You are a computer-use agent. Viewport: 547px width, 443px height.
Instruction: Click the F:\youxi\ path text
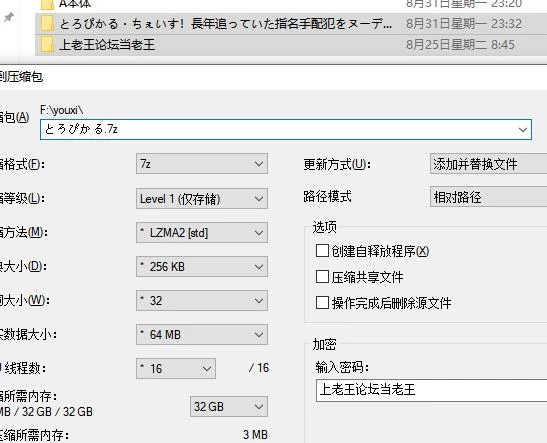tap(61, 110)
